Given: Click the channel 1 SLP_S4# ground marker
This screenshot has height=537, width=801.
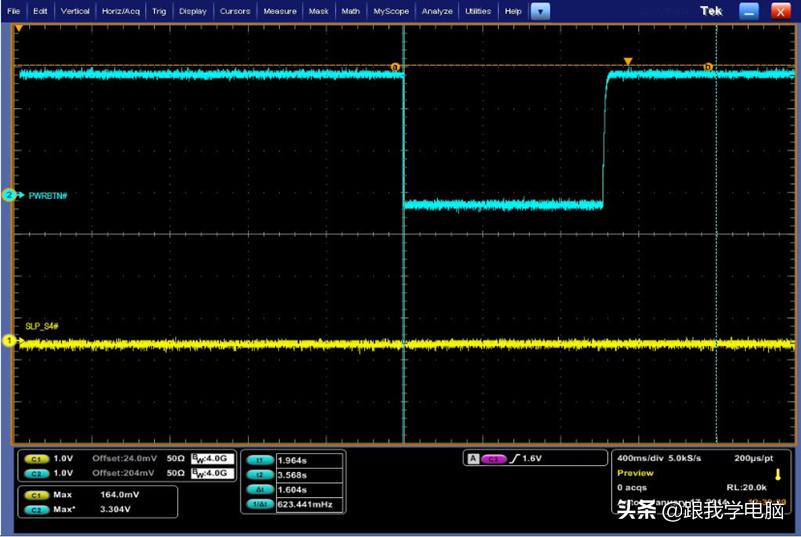Looking at the screenshot, I should tap(9, 341).
